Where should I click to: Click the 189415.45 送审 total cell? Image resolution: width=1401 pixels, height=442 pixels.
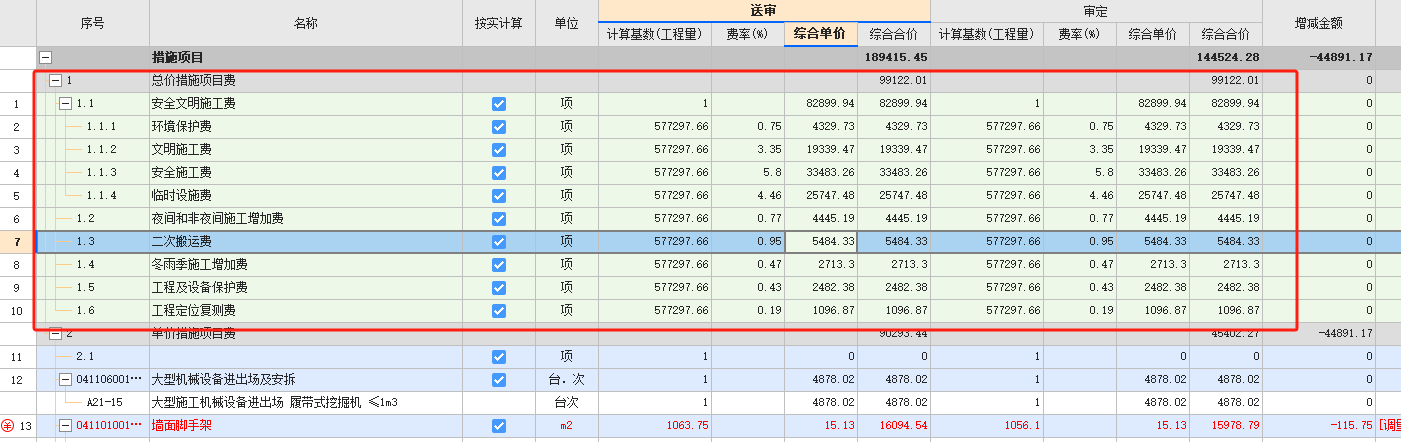coord(893,58)
